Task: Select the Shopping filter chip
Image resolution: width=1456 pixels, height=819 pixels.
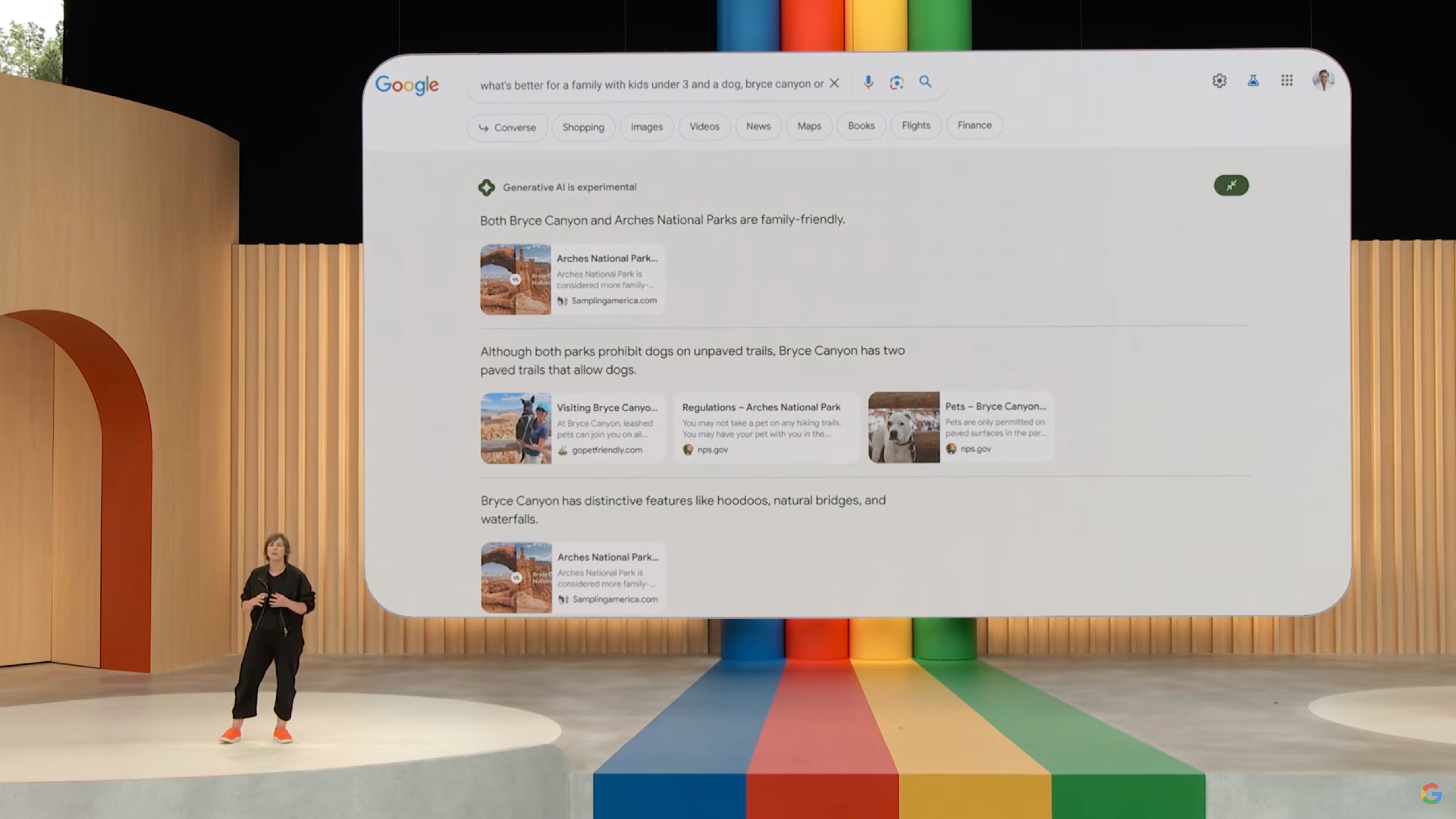Action: point(583,127)
